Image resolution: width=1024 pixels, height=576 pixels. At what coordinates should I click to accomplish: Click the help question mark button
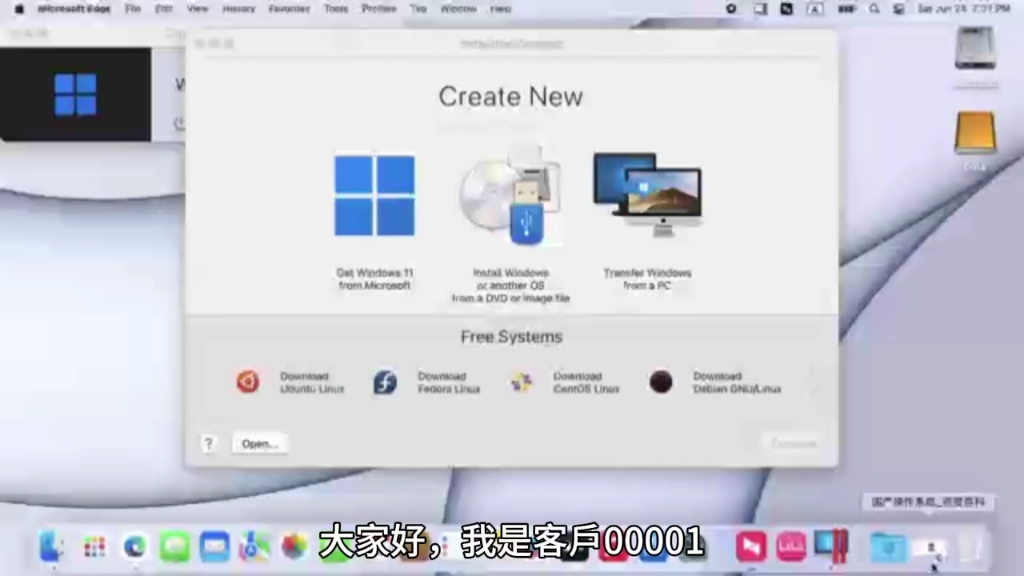click(x=207, y=443)
